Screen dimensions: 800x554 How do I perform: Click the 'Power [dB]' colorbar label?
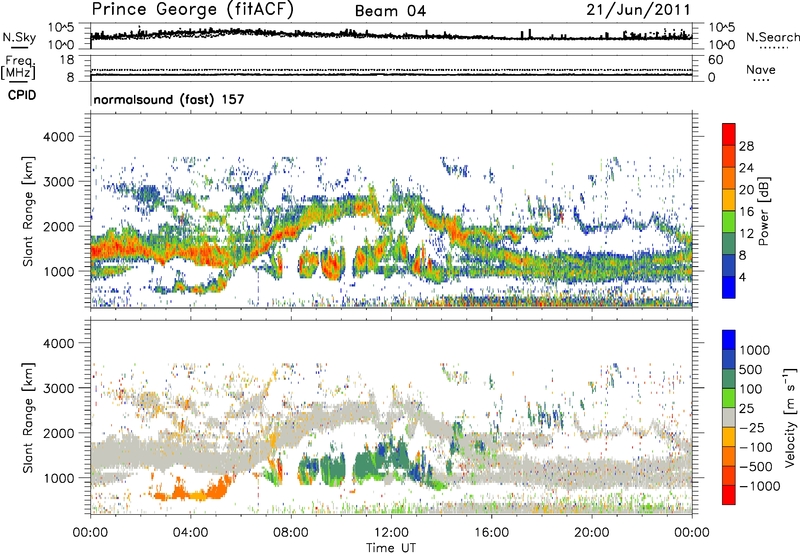tap(764, 211)
